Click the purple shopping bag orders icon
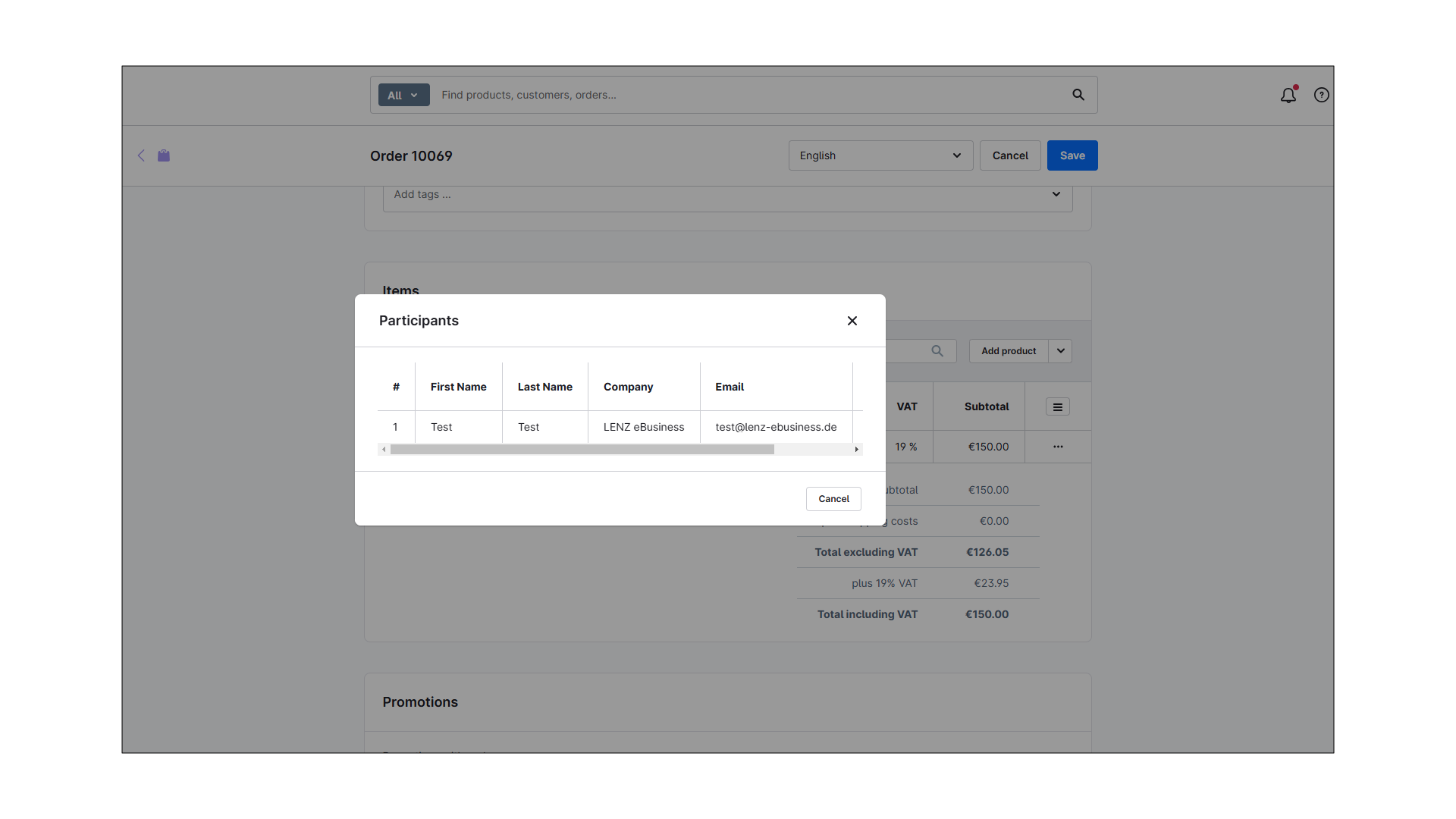1456x819 pixels. click(x=164, y=155)
